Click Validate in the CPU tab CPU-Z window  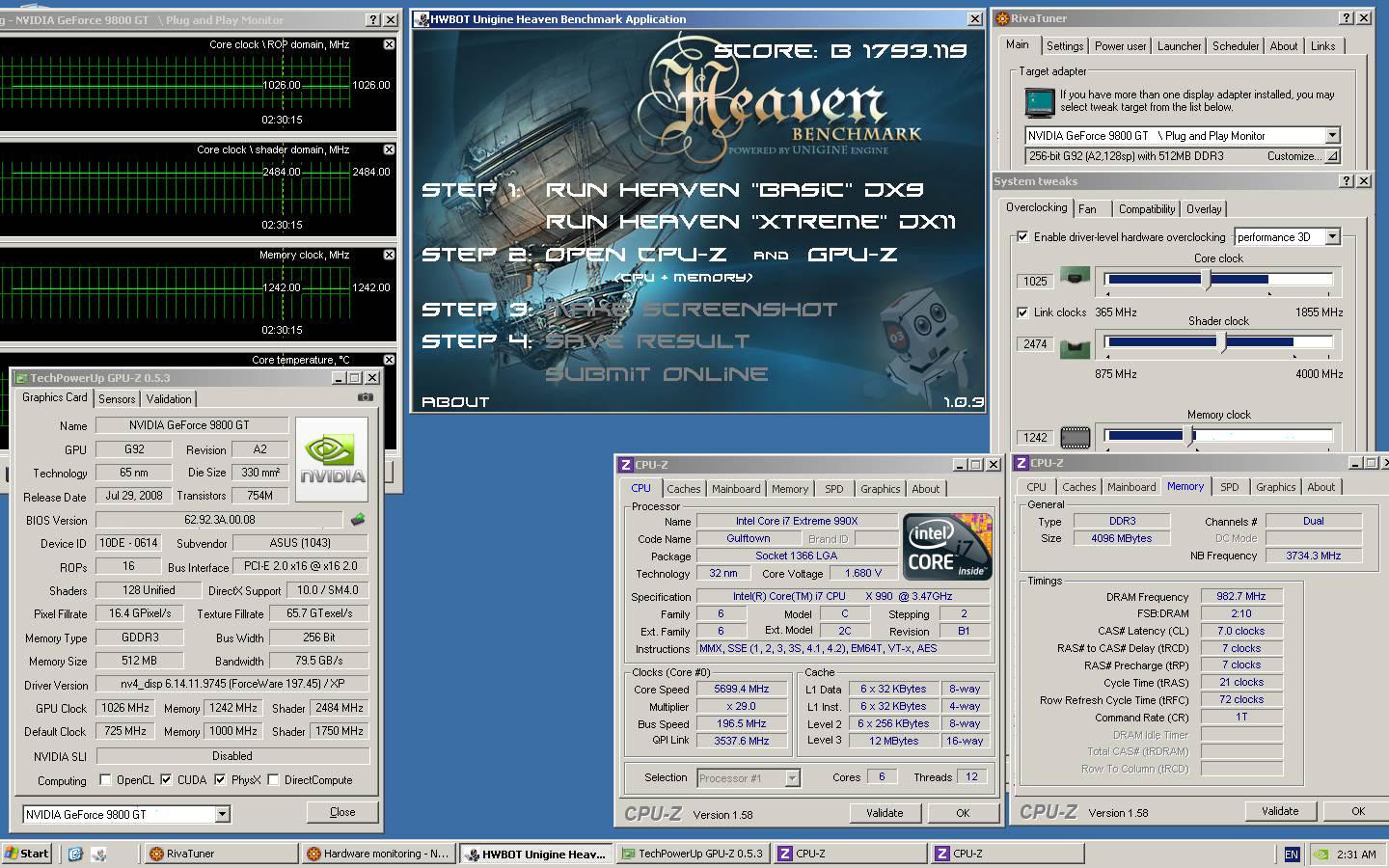coord(885,813)
